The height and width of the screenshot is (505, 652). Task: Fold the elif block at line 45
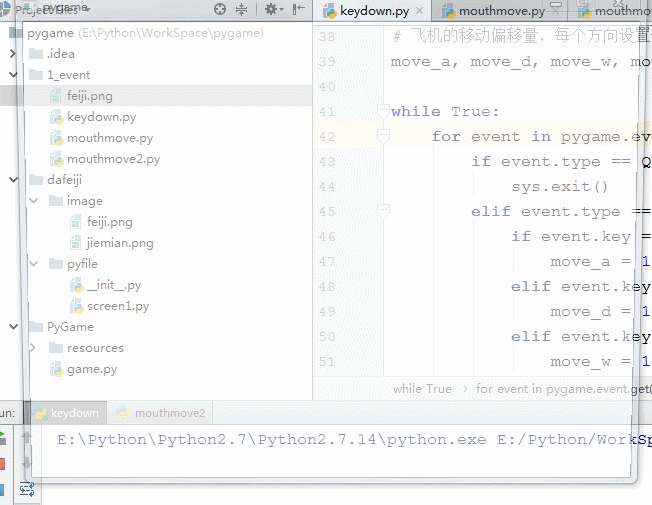tap(383, 211)
